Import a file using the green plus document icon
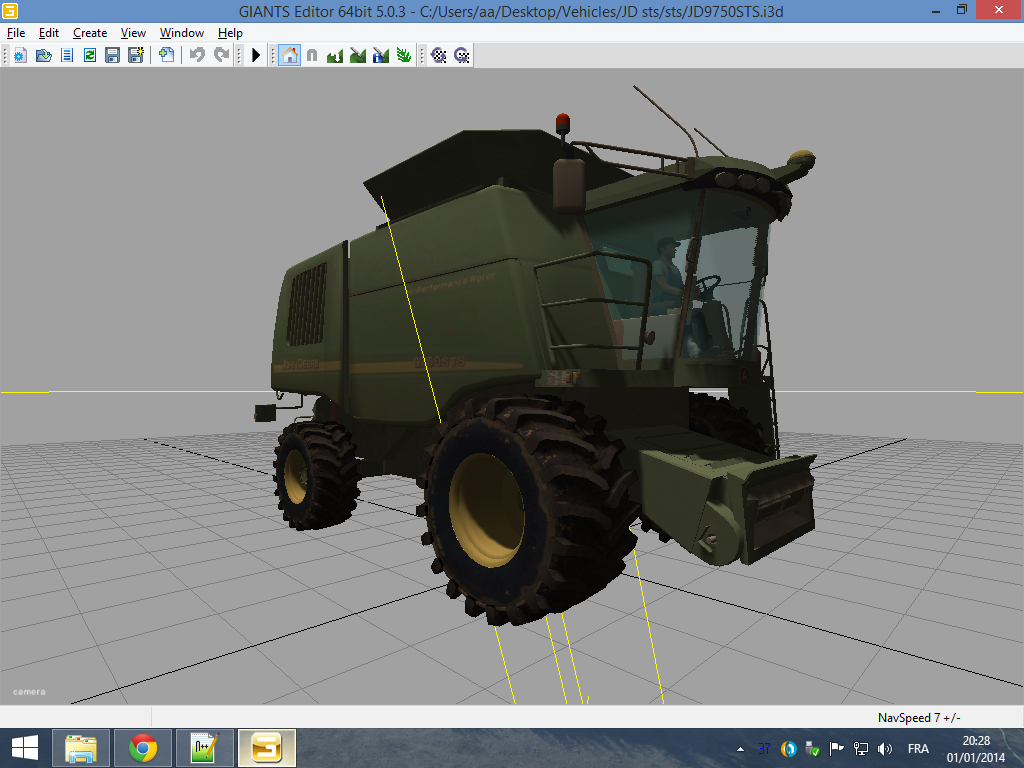The image size is (1024, 768). click(x=167, y=56)
